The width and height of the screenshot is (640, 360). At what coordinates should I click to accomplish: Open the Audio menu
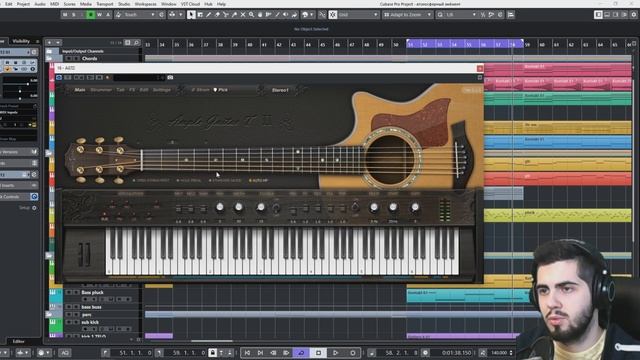tap(40, 4)
